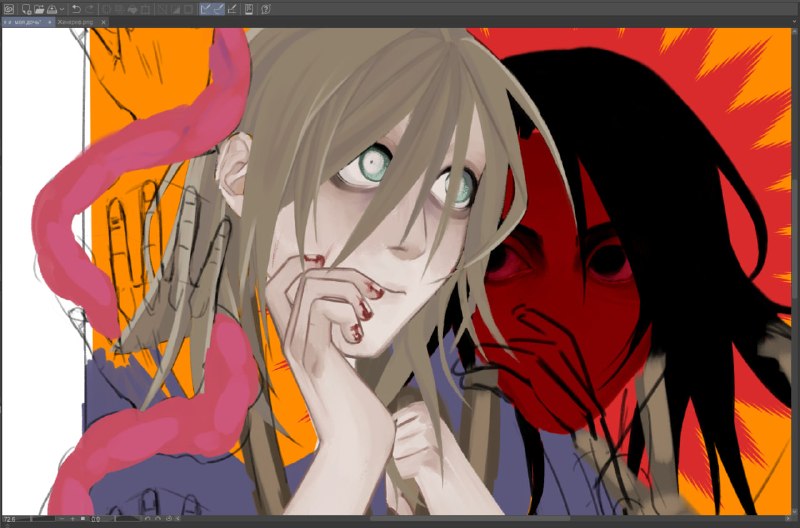Select the first document tab

point(27,22)
